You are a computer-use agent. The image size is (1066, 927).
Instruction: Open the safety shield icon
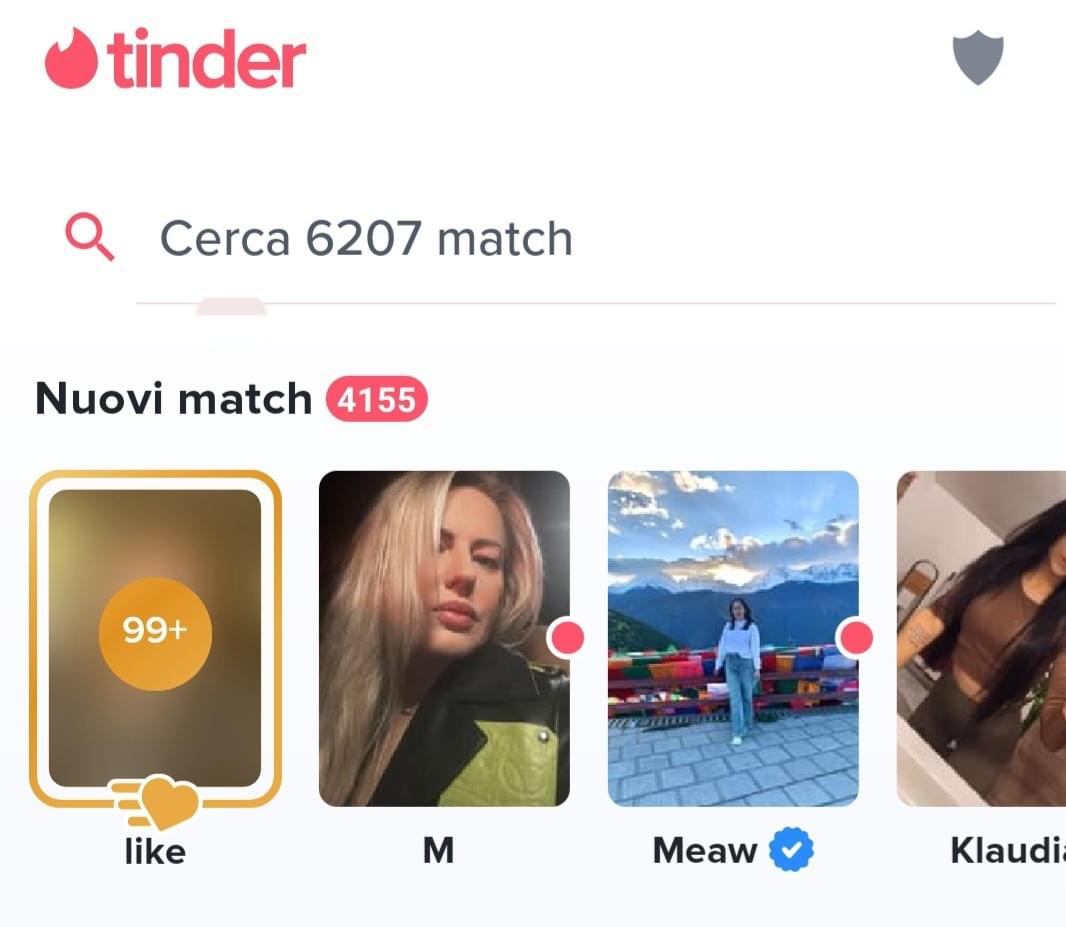coord(978,57)
